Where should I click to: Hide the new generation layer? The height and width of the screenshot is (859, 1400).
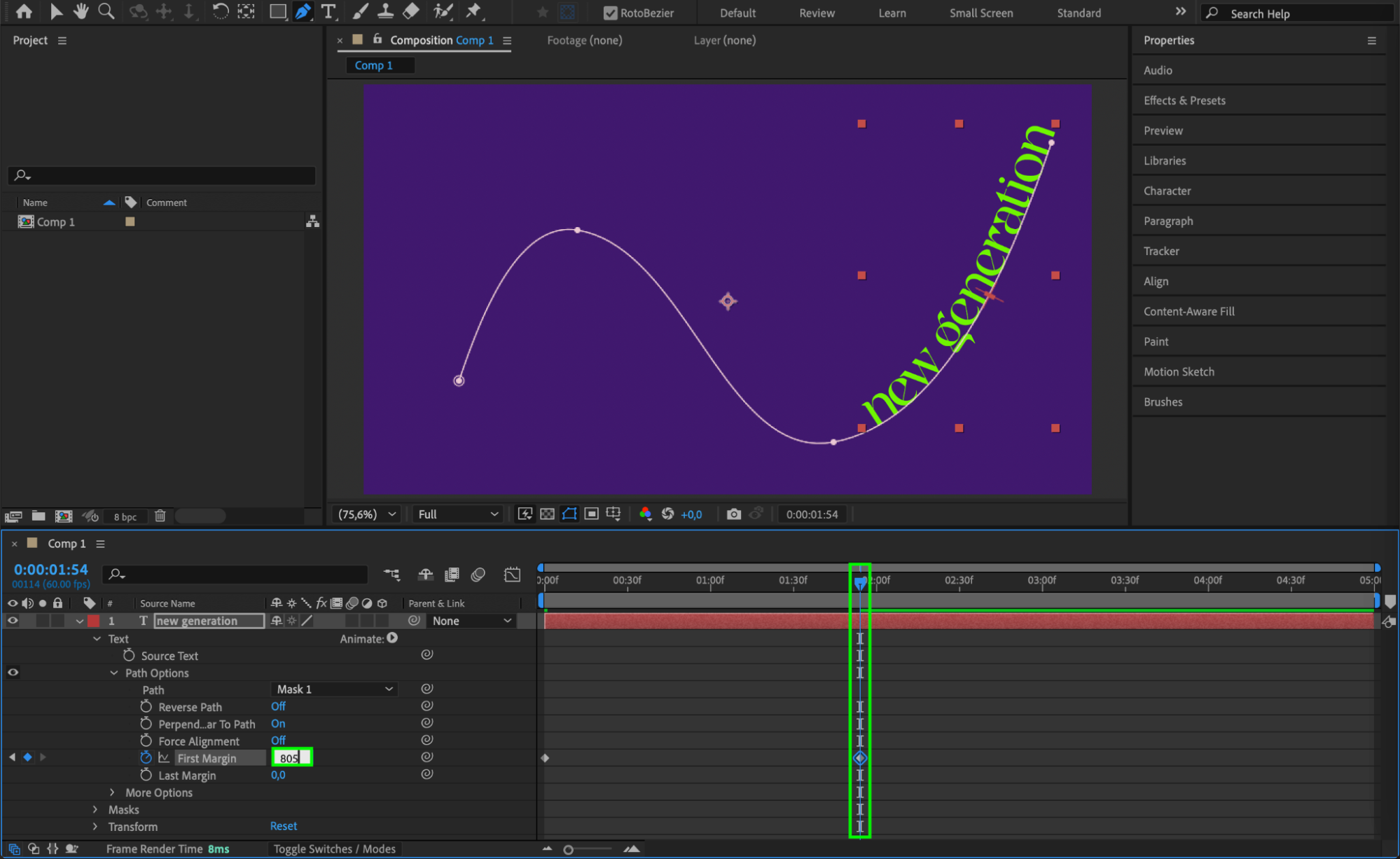pyautogui.click(x=13, y=621)
